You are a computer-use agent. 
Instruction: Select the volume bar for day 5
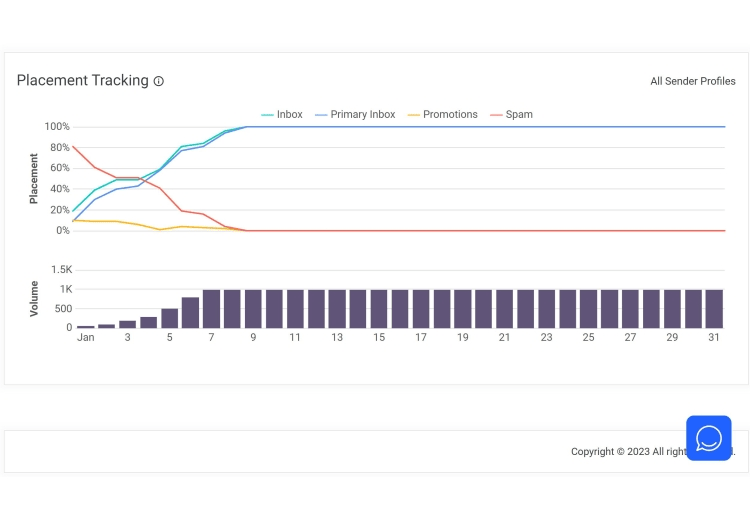tap(169, 318)
